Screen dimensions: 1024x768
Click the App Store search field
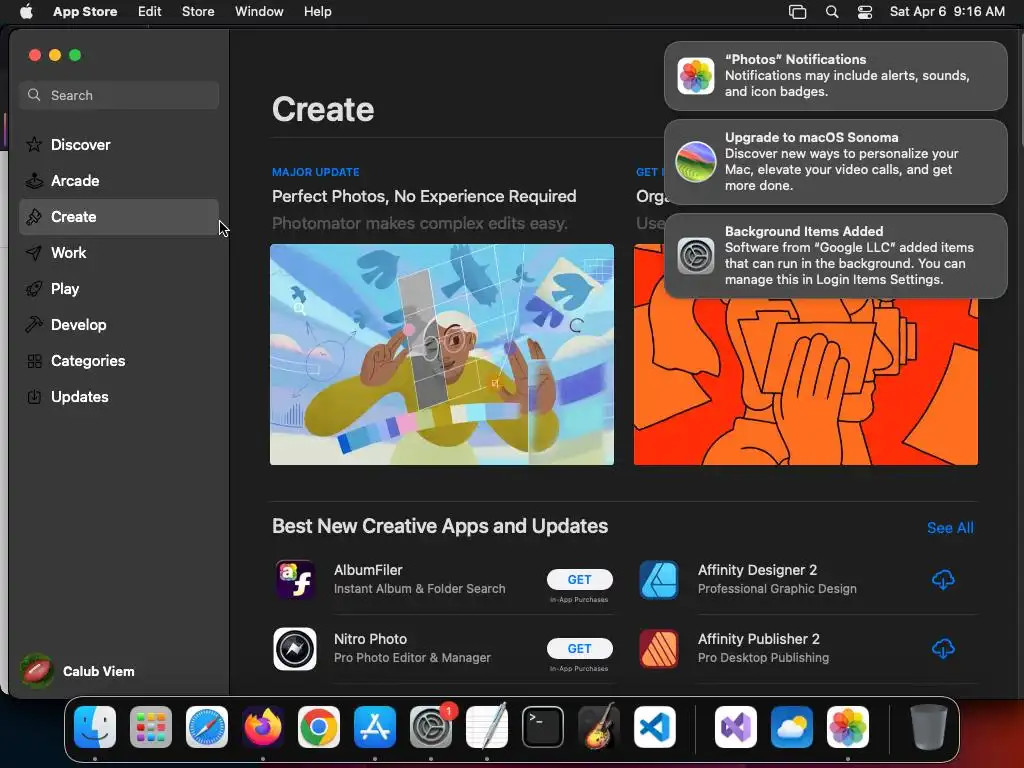tap(119, 95)
